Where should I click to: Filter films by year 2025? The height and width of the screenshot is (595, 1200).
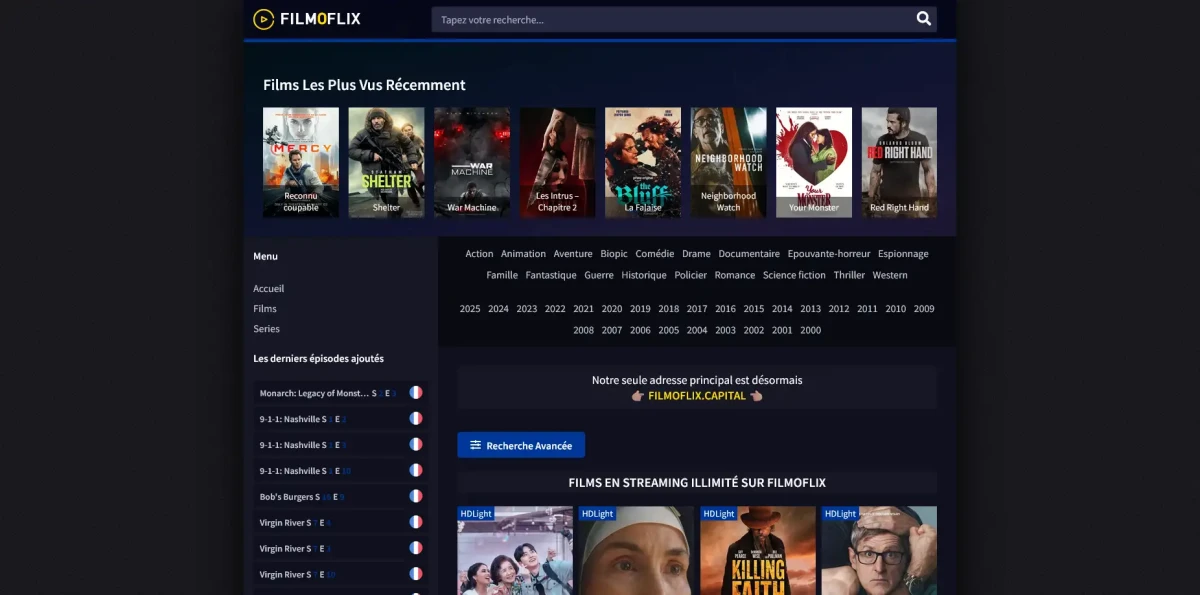click(x=470, y=309)
